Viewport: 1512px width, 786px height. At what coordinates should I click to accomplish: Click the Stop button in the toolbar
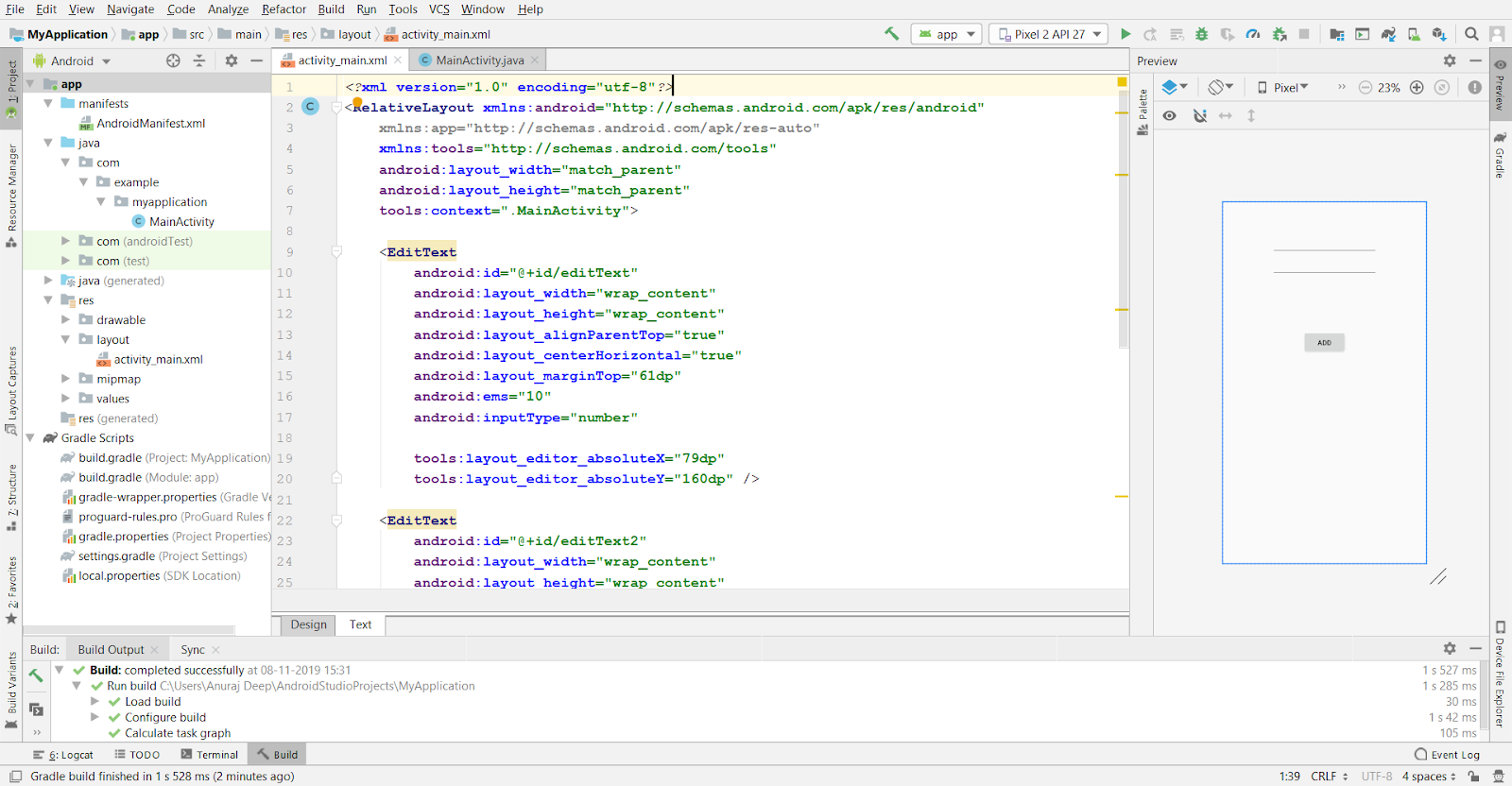pos(1304,34)
